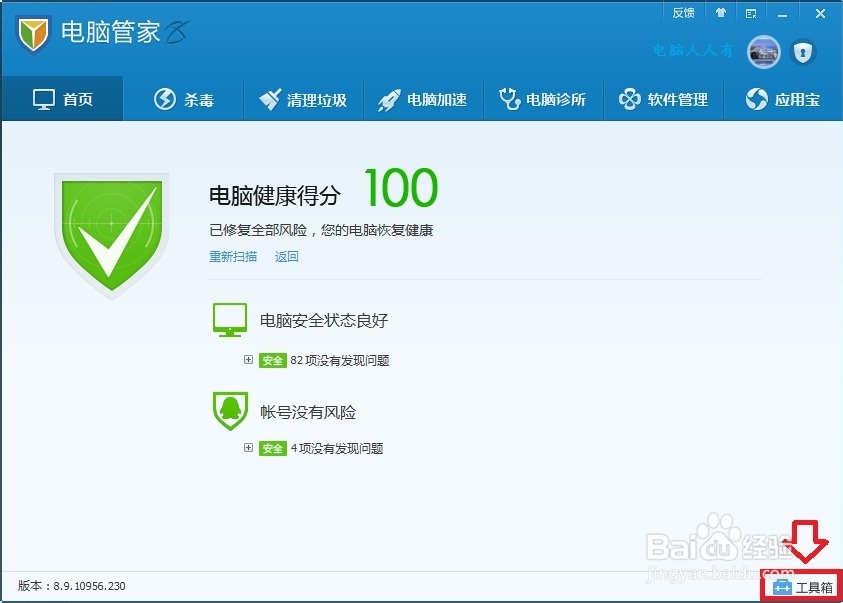The width and height of the screenshot is (843, 603).
Task: Open the skin (shirt) icon
Action: coord(720,13)
